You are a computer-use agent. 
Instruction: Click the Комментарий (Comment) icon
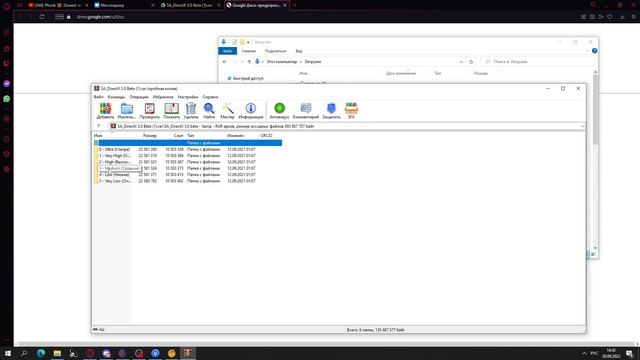306,111
